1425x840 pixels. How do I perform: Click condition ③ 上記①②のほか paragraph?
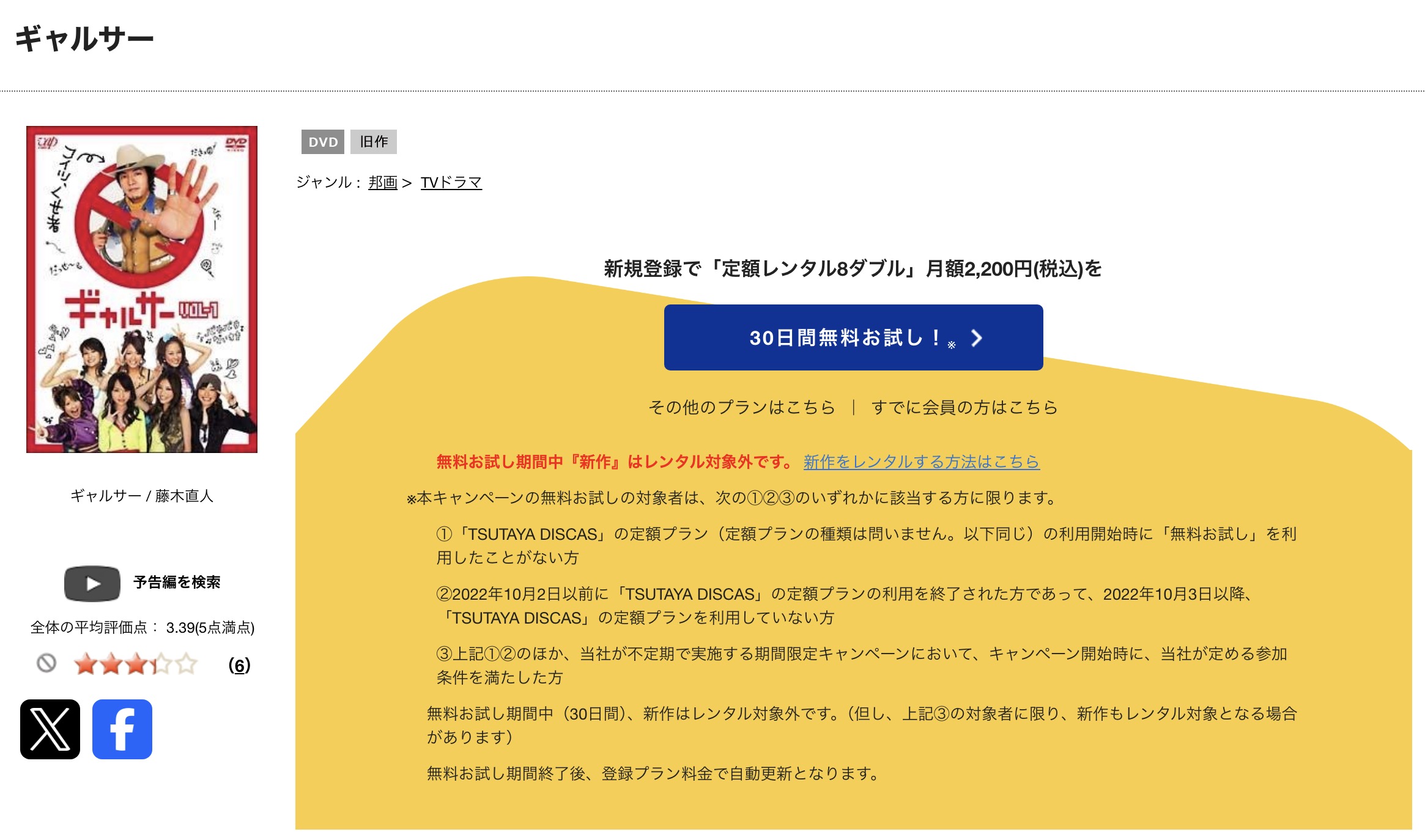(x=862, y=666)
